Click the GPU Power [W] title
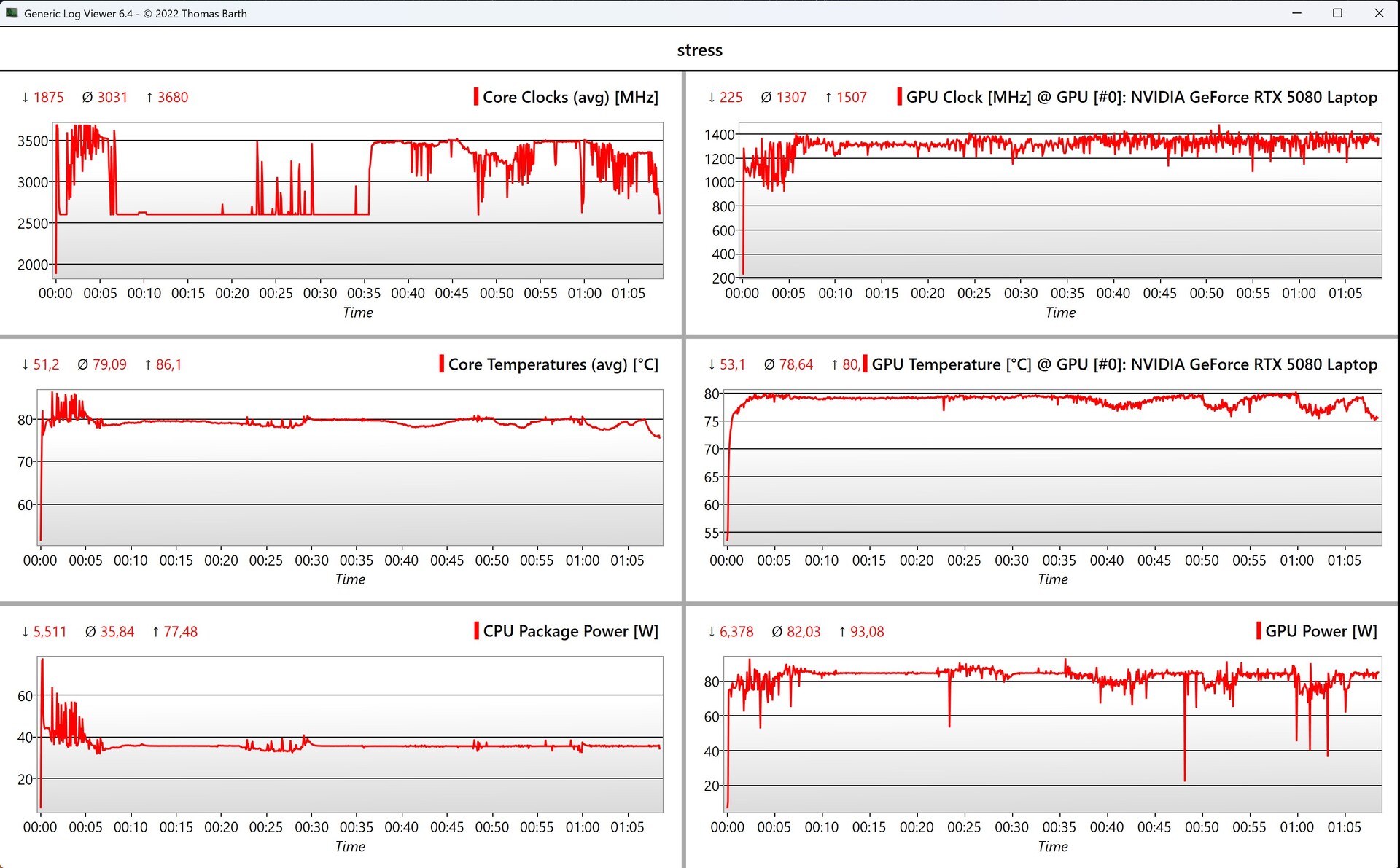 click(1321, 631)
